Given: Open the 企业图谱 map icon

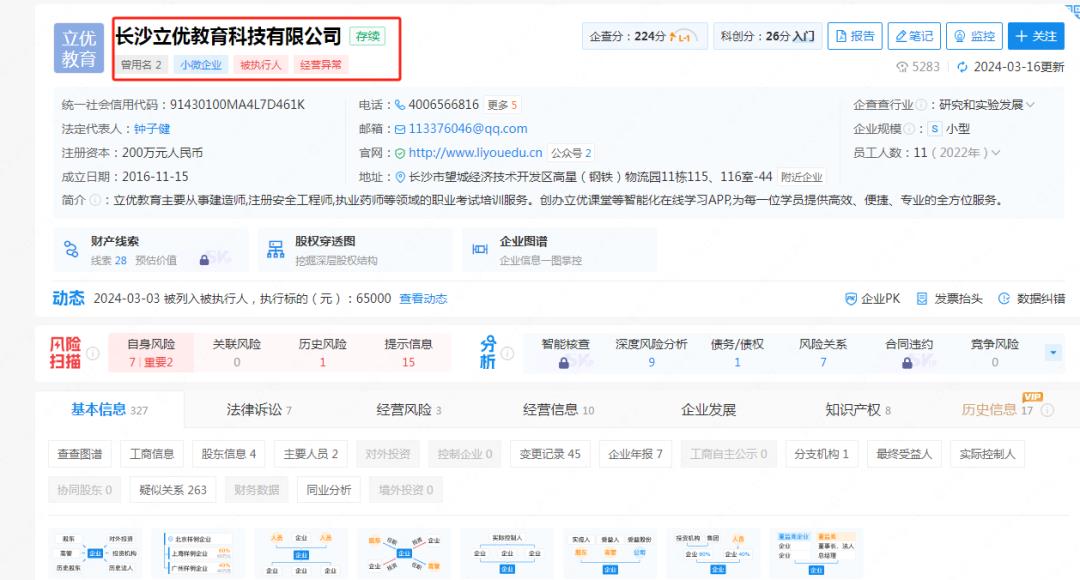Looking at the screenshot, I should 480,249.
